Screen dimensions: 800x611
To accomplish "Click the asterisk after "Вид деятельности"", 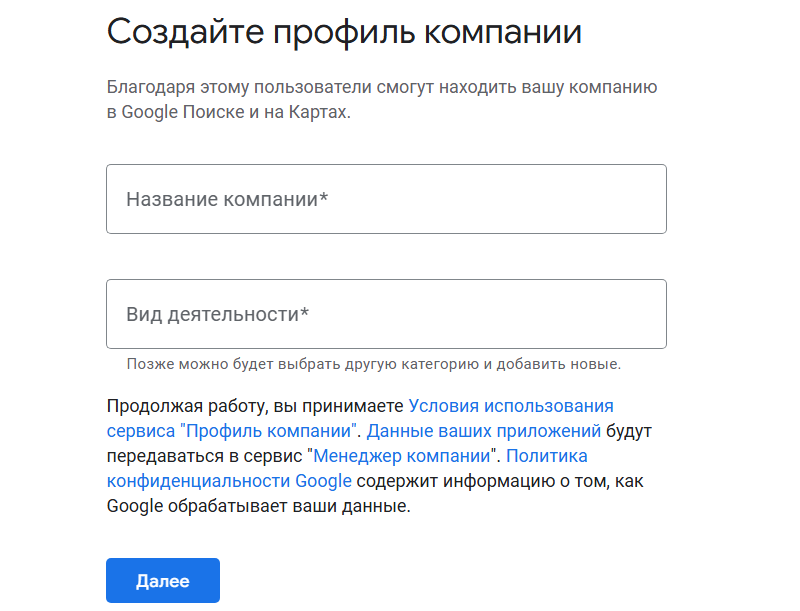I will pyautogui.click(x=304, y=313).
